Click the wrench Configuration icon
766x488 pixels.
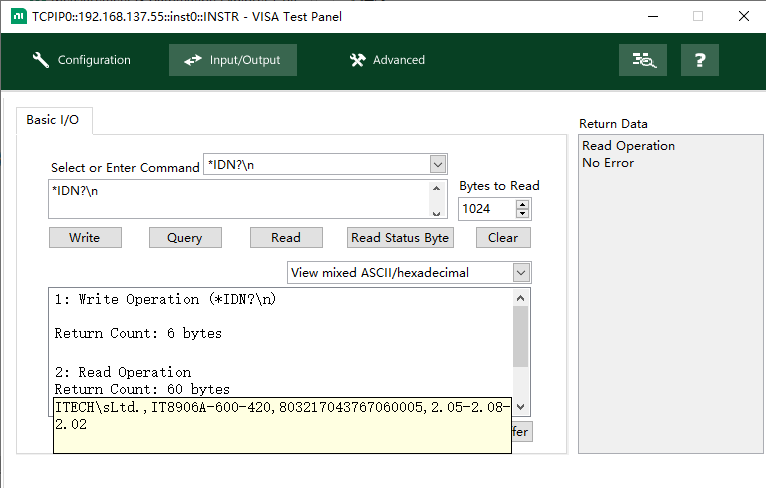pyautogui.click(x=41, y=60)
